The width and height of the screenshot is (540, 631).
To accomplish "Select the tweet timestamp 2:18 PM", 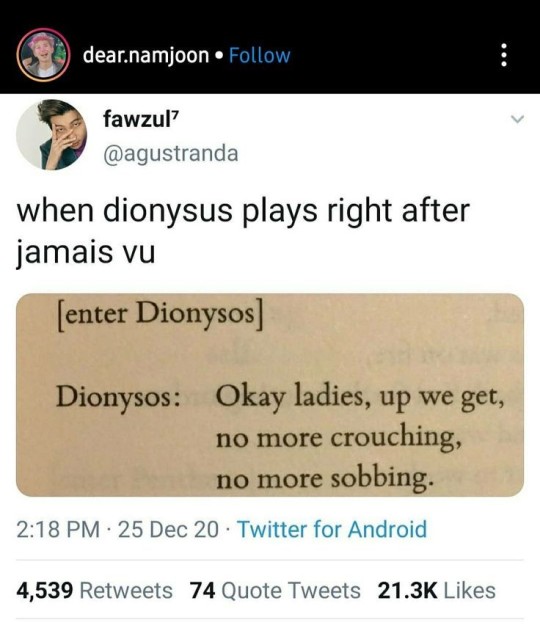I will pyautogui.click(x=58, y=529).
